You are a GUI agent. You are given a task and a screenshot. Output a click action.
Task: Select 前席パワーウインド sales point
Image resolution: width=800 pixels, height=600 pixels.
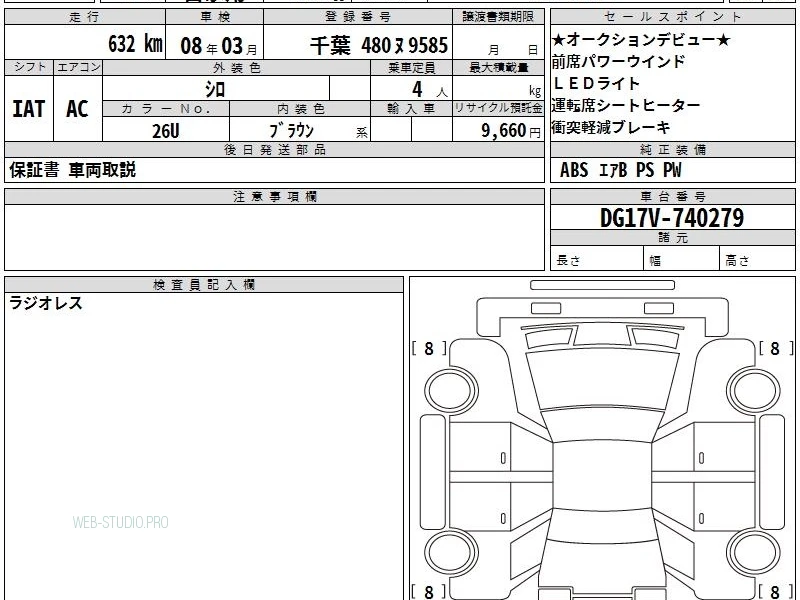coord(618,61)
